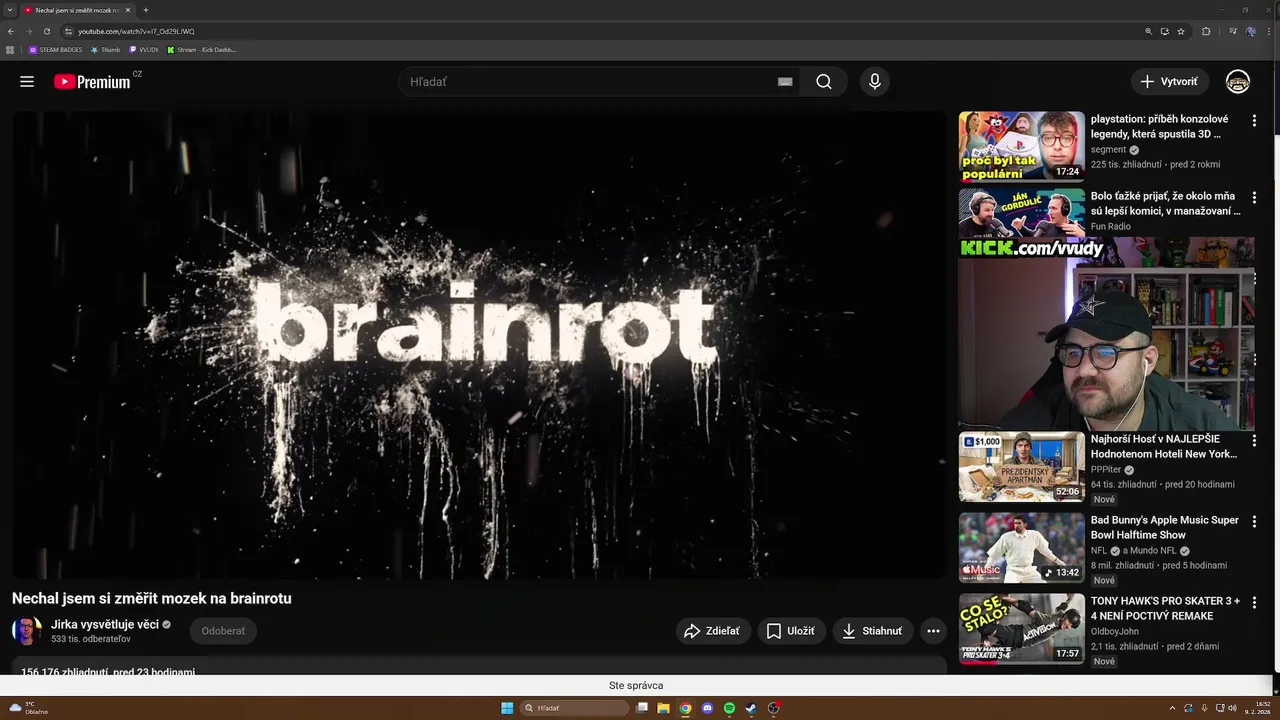The width and height of the screenshot is (1280, 720).
Task: Click the Odoberať subscribe button
Action: (223, 631)
